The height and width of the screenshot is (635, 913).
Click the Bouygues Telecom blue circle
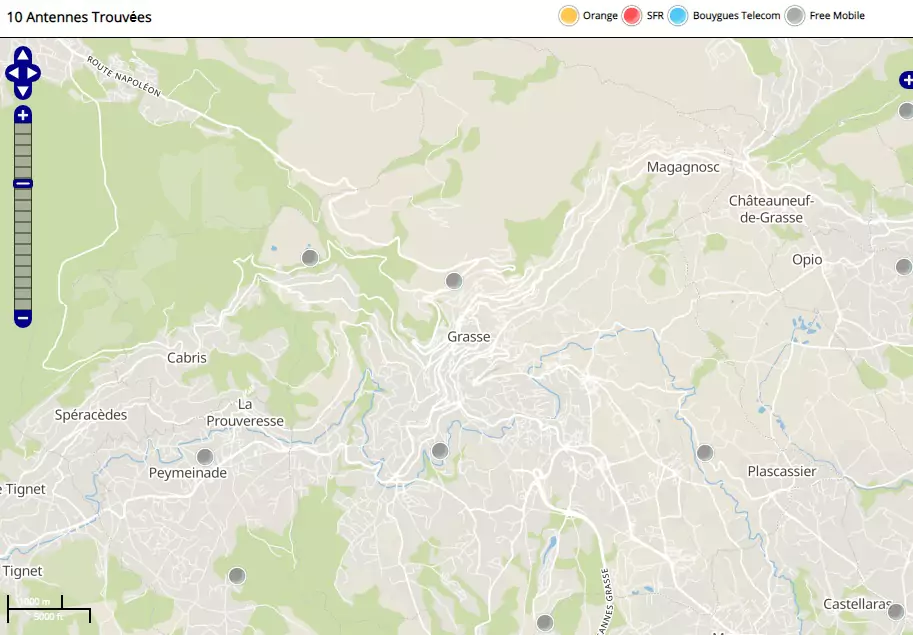[678, 16]
